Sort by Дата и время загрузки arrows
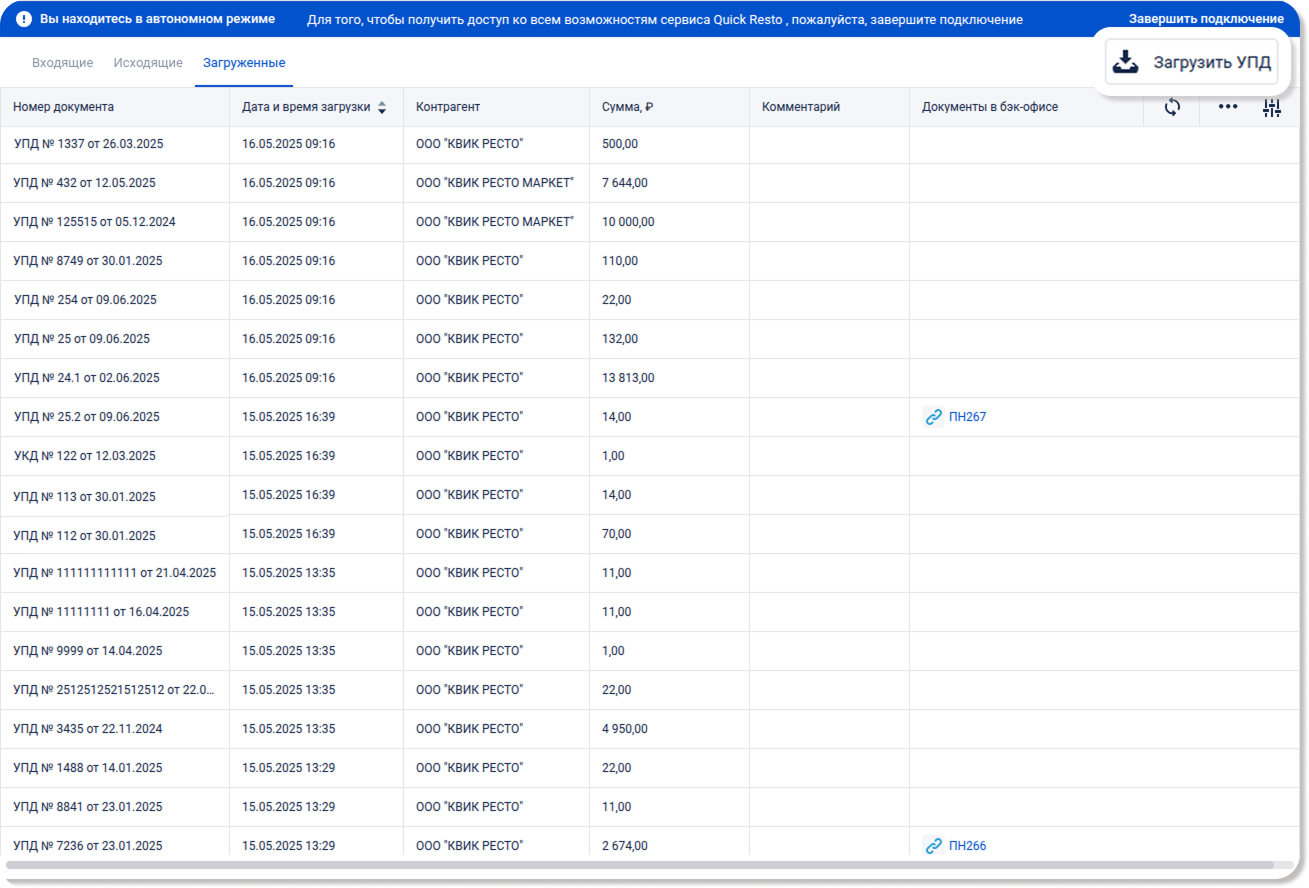 click(x=381, y=108)
